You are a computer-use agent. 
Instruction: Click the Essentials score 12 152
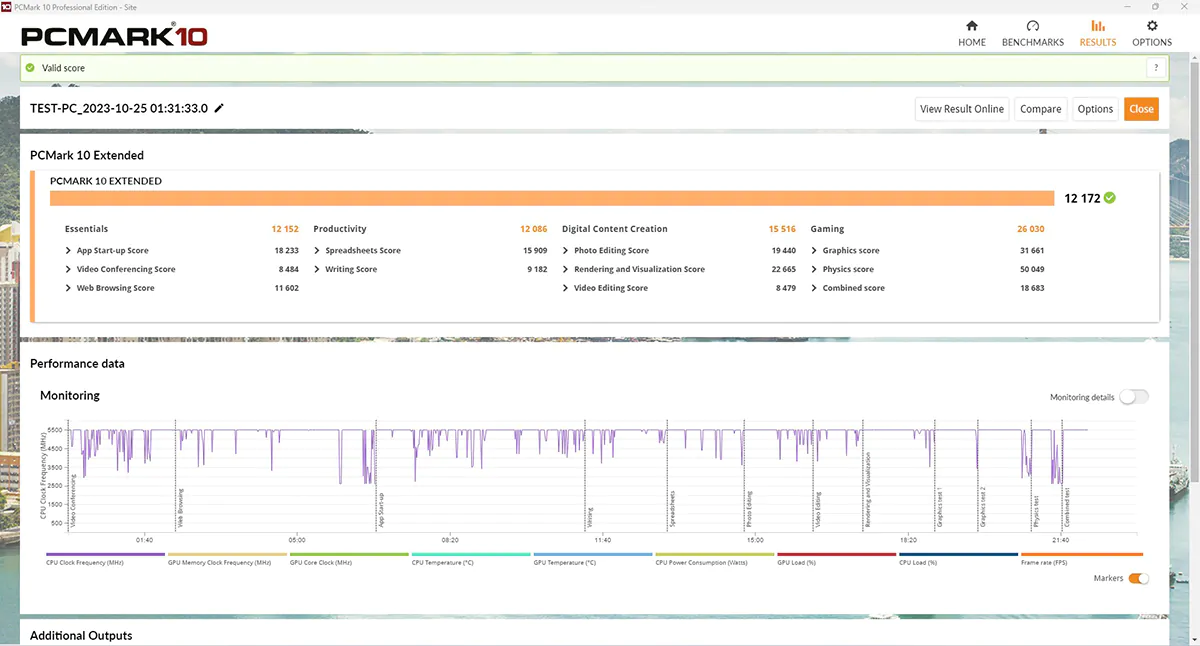pos(285,229)
